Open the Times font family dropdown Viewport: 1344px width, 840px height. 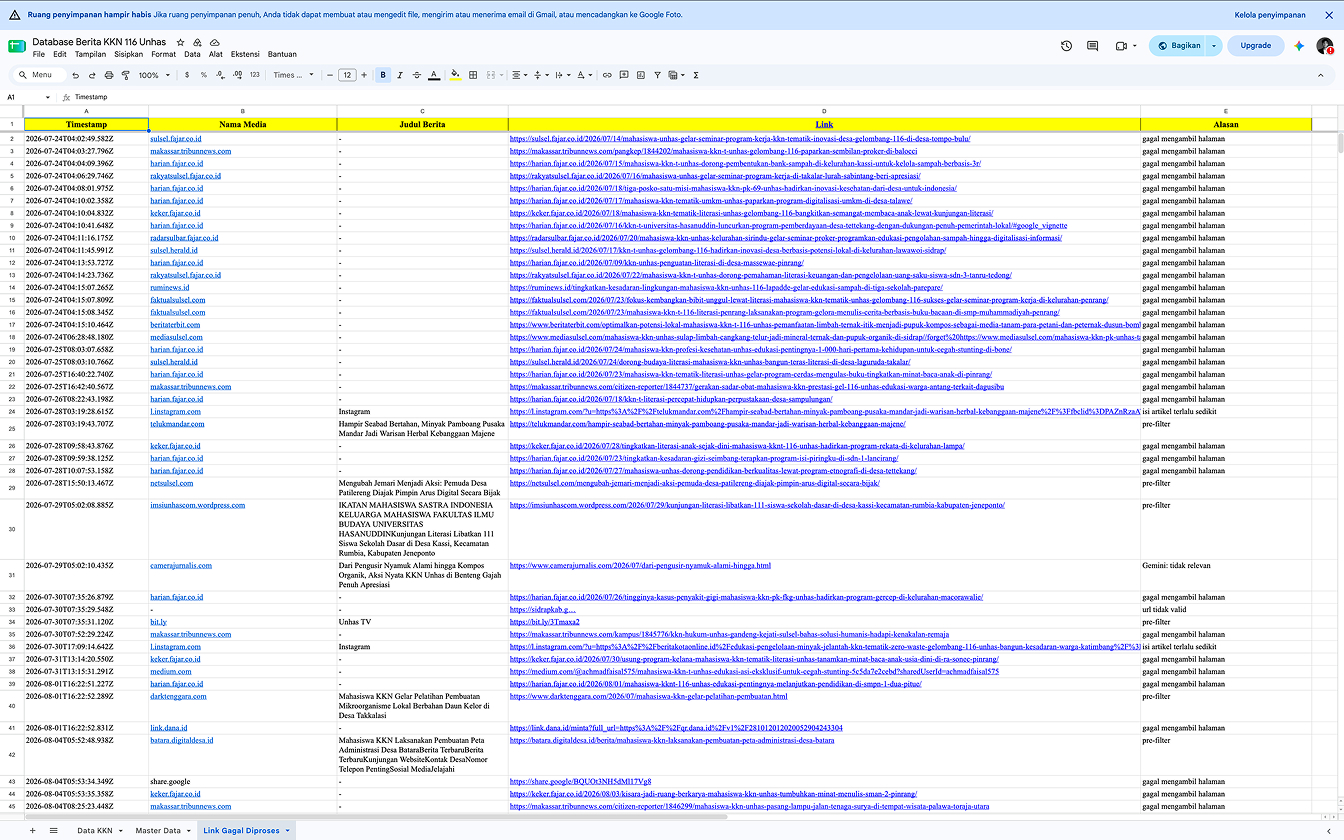tap(293, 75)
